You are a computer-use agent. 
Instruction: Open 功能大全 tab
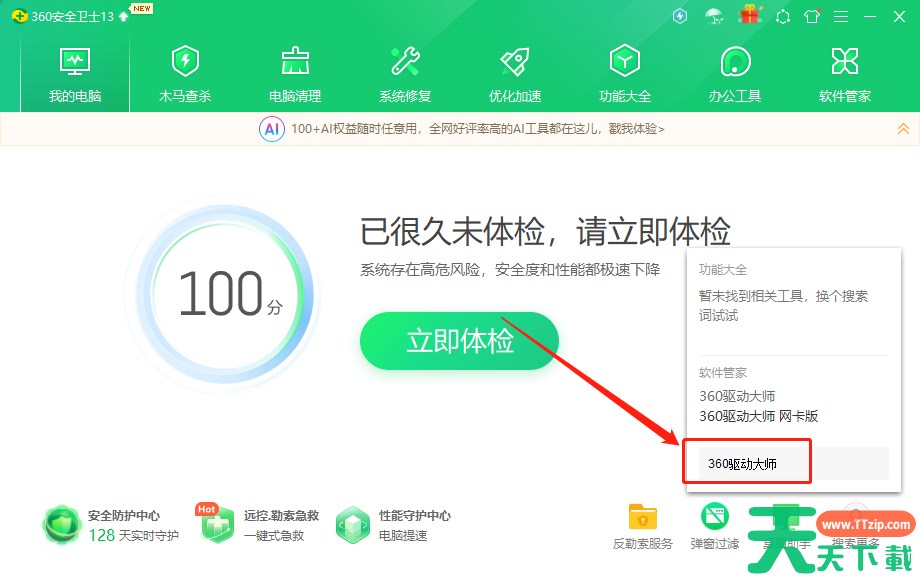[625, 74]
